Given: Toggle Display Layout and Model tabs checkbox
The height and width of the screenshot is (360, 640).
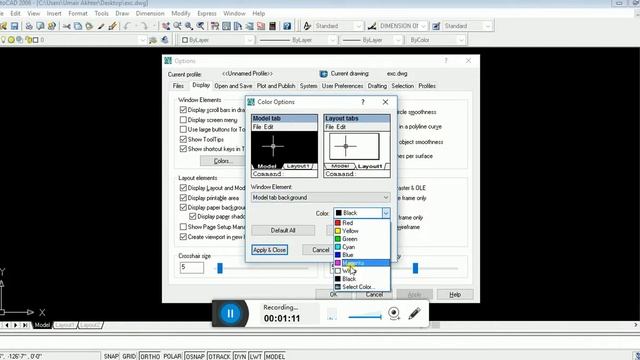Looking at the screenshot, I should [183, 188].
